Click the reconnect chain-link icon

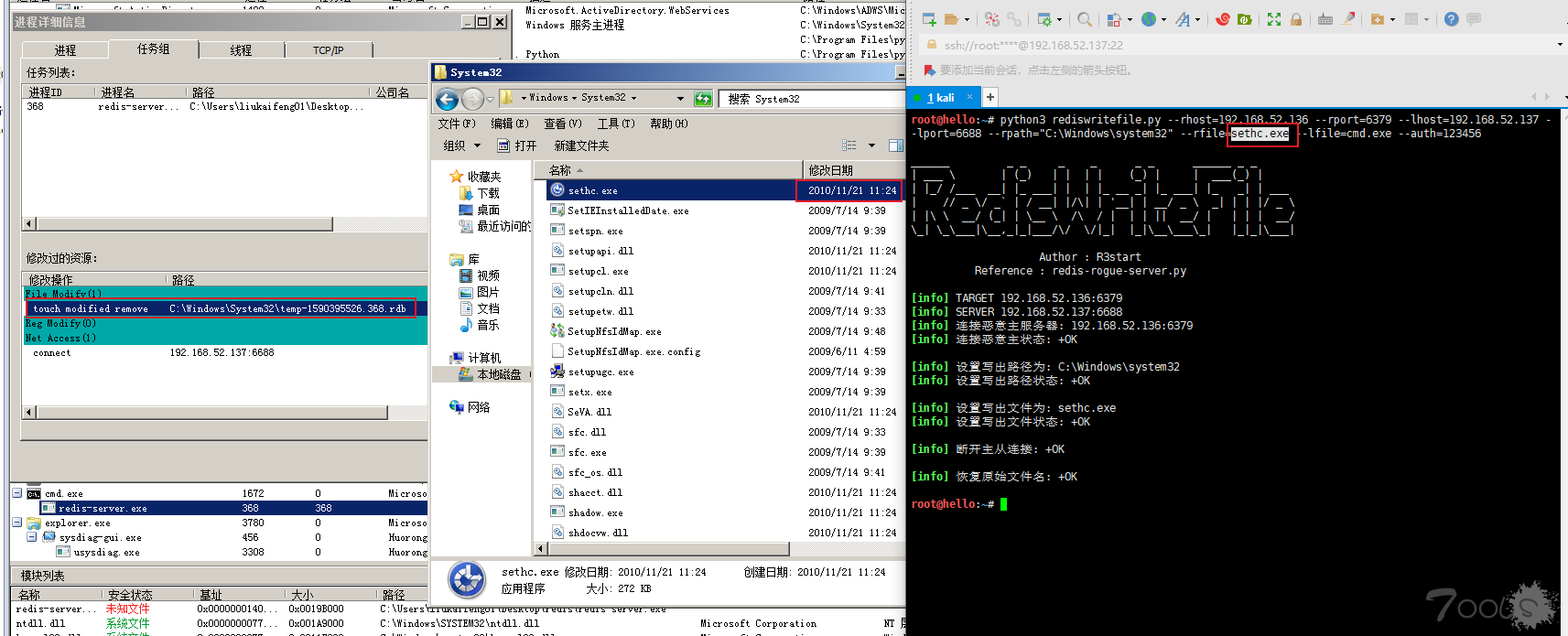click(x=1014, y=19)
